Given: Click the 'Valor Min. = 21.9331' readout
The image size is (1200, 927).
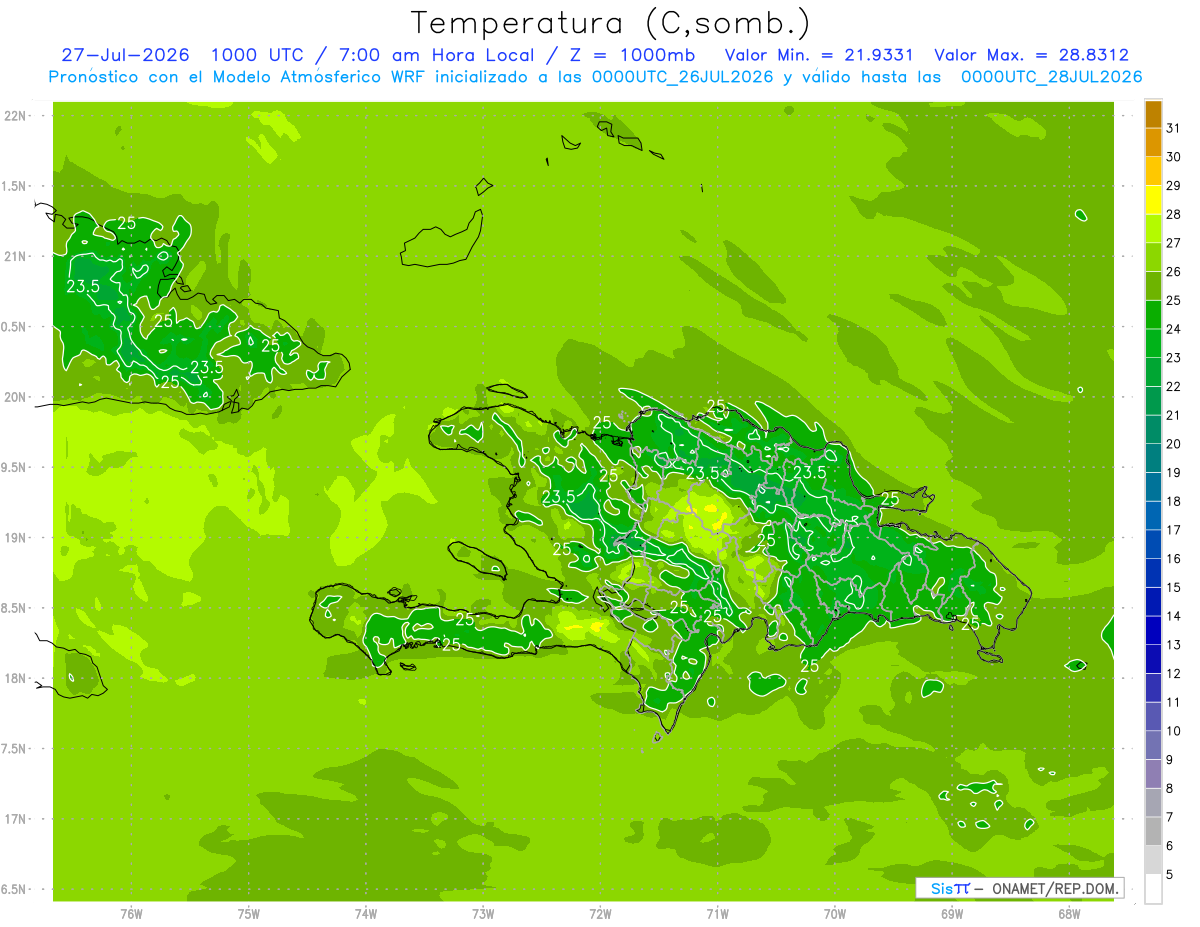Looking at the screenshot, I should [818, 55].
